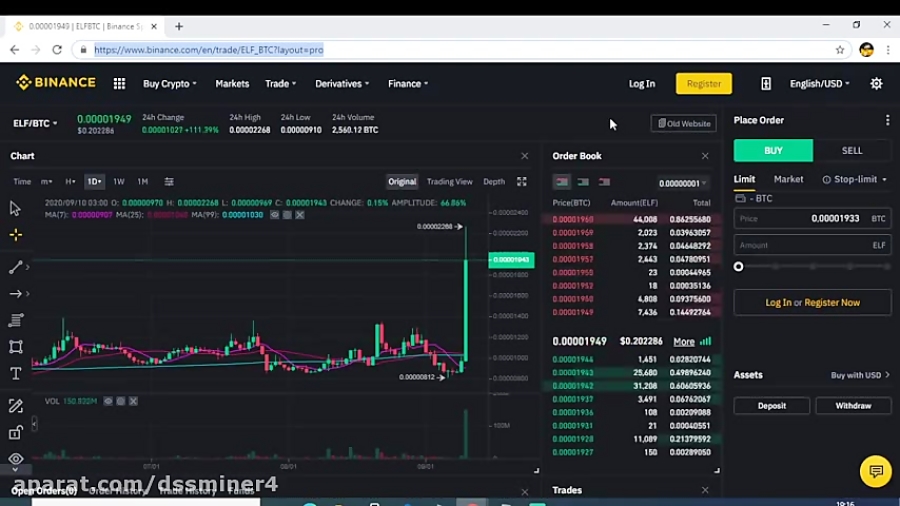Close the Chart panel
Screen dimensions: 900x506
tap(525, 156)
